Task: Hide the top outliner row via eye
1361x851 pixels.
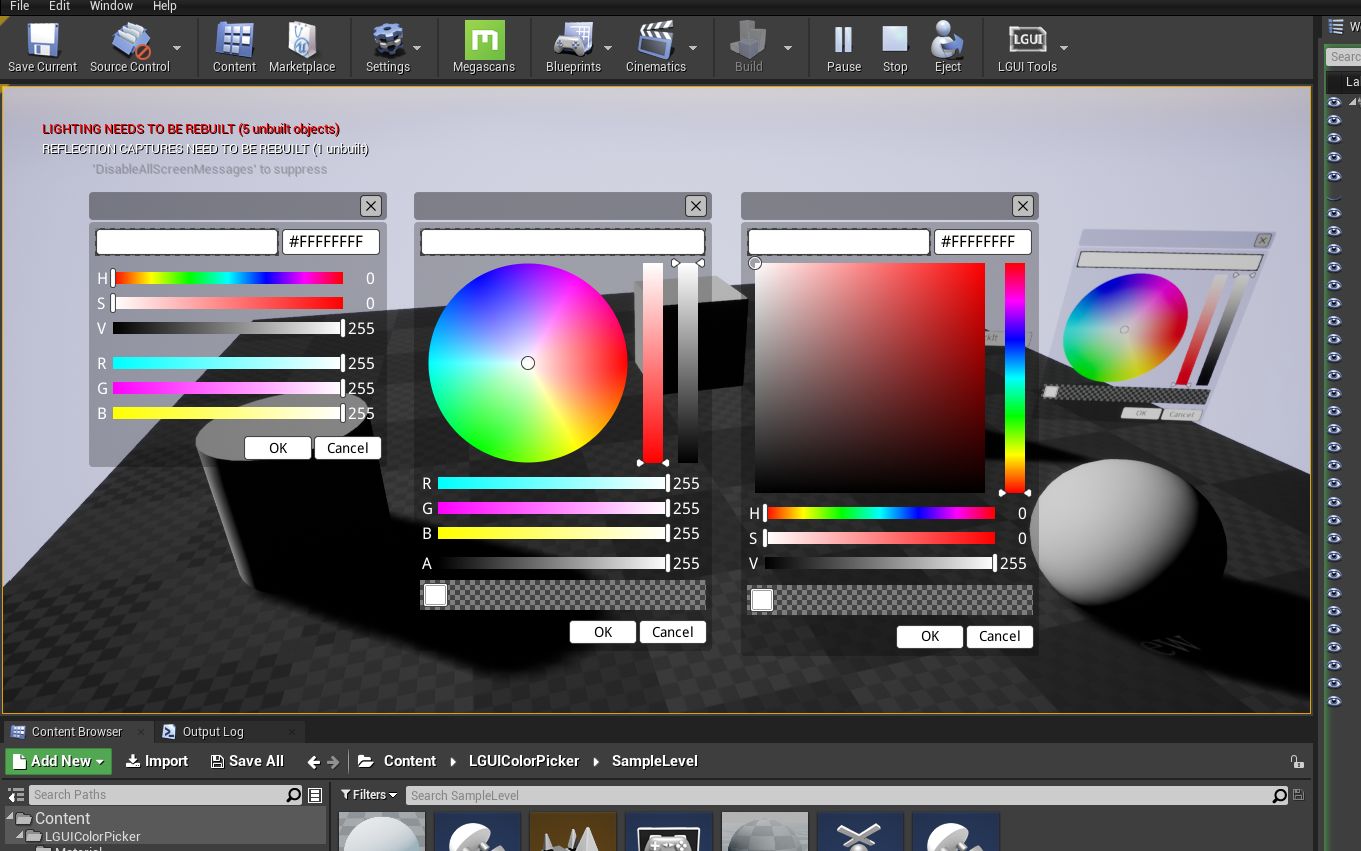Action: (1334, 102)
